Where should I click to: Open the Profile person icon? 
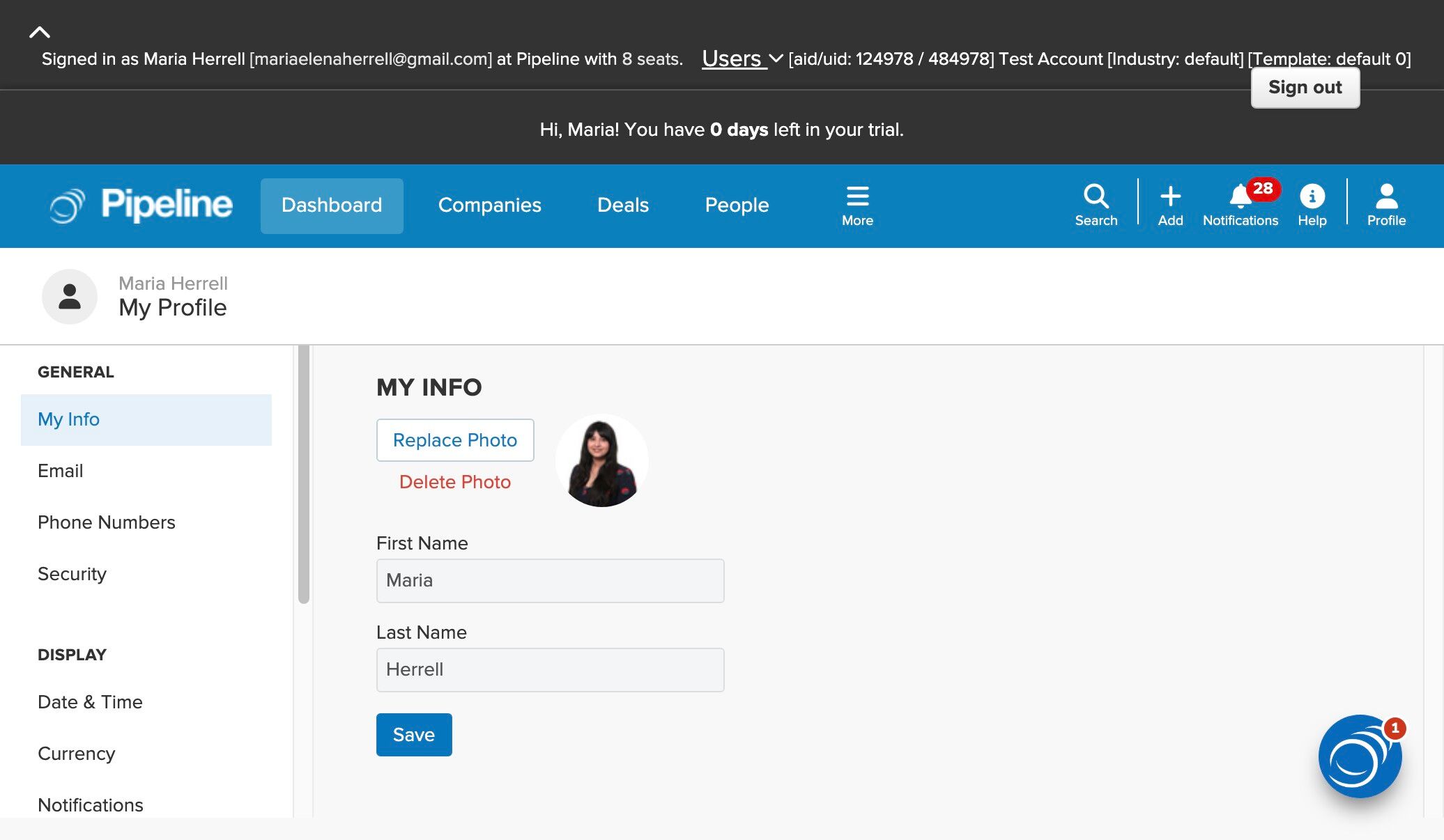1385,205
